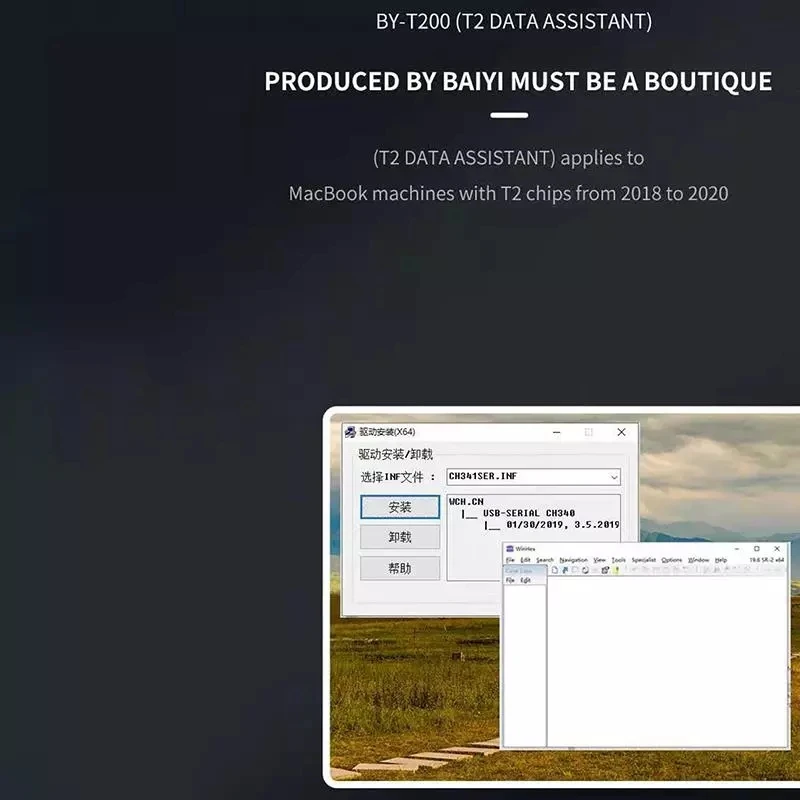Open Edit menu in Case Data panel
The image size is (800, 800).
526,580
